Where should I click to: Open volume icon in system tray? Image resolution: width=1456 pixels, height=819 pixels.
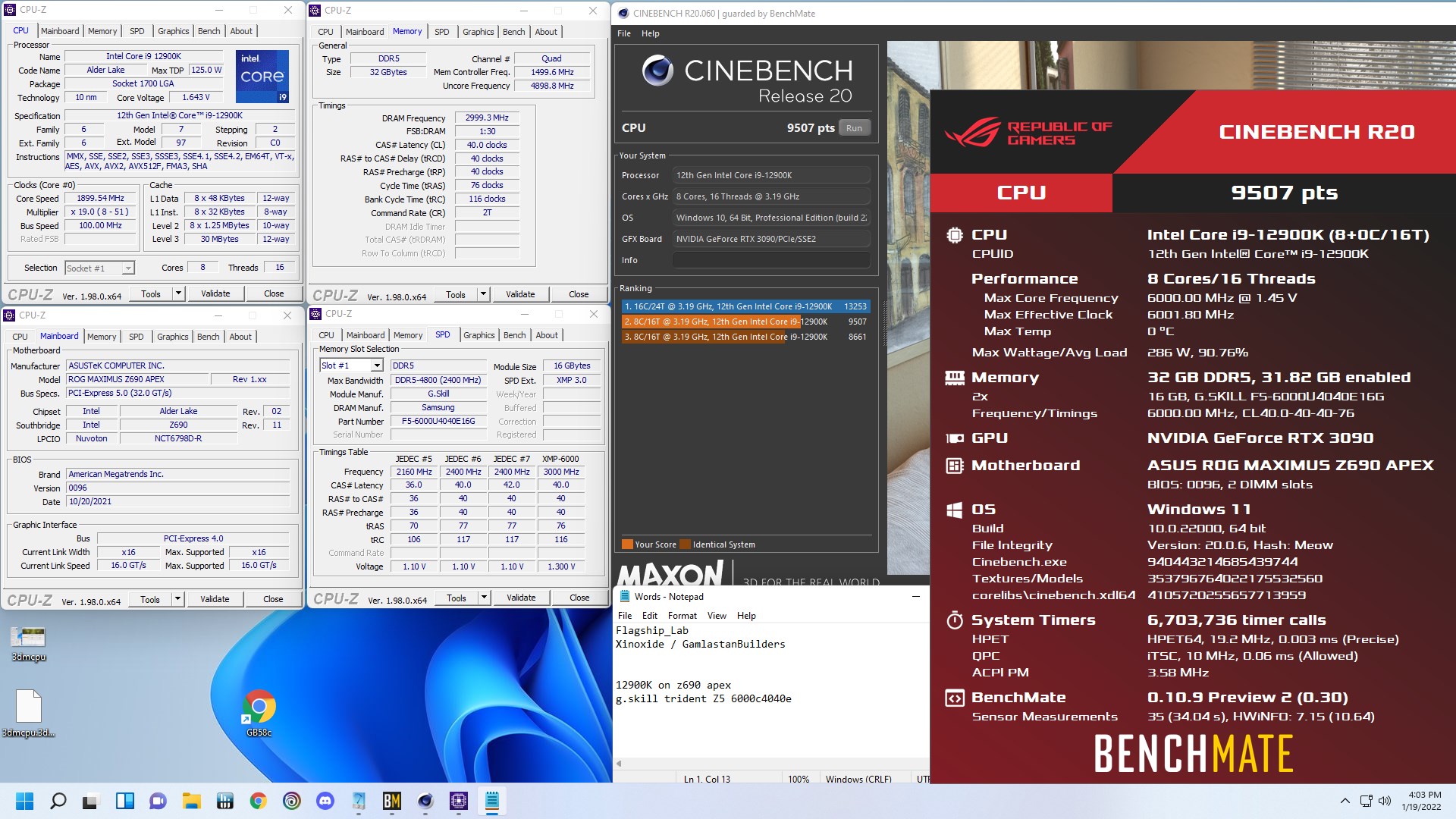point(1385,801)
